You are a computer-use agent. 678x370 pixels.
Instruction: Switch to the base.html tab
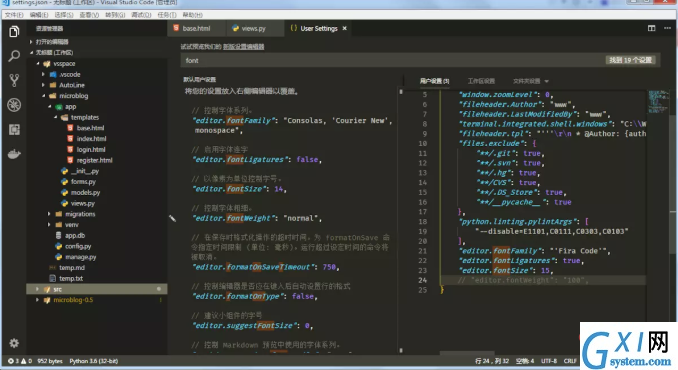[x=196, y=28]
